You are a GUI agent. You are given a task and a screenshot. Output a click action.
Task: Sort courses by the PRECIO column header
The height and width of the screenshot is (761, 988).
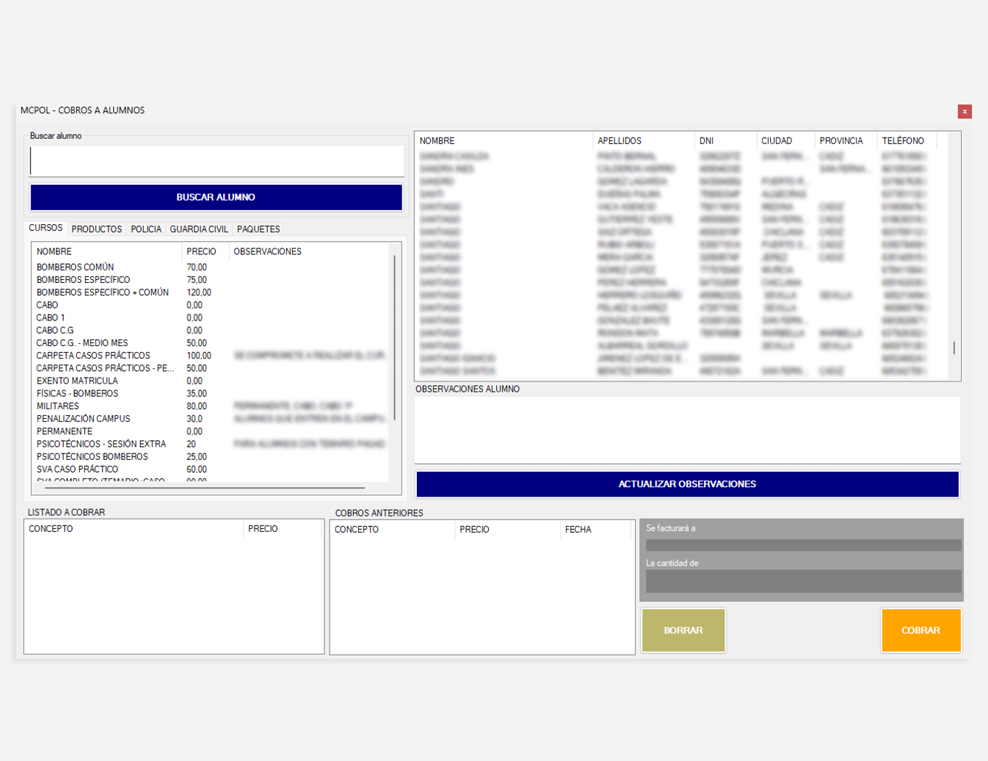coord(201,252)
